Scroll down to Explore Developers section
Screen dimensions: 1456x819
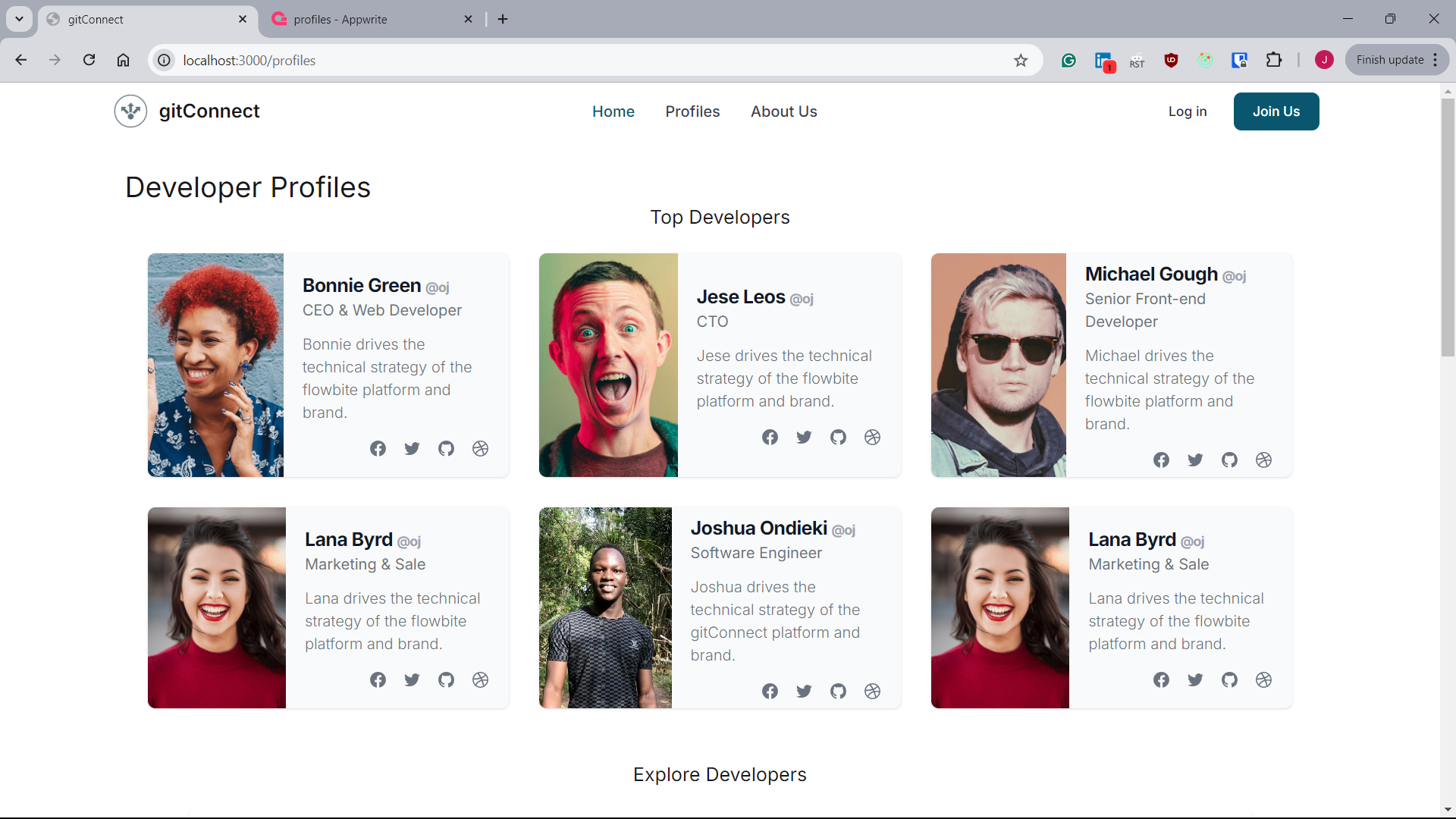point(720,774)
